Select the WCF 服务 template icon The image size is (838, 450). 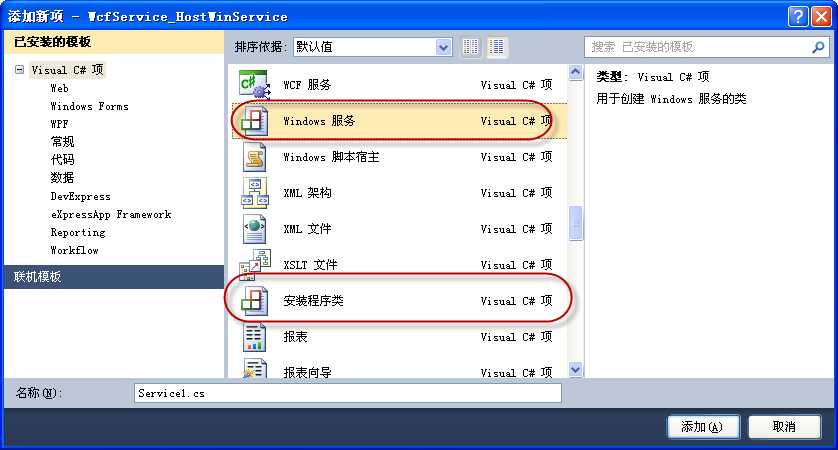(254, 85)
